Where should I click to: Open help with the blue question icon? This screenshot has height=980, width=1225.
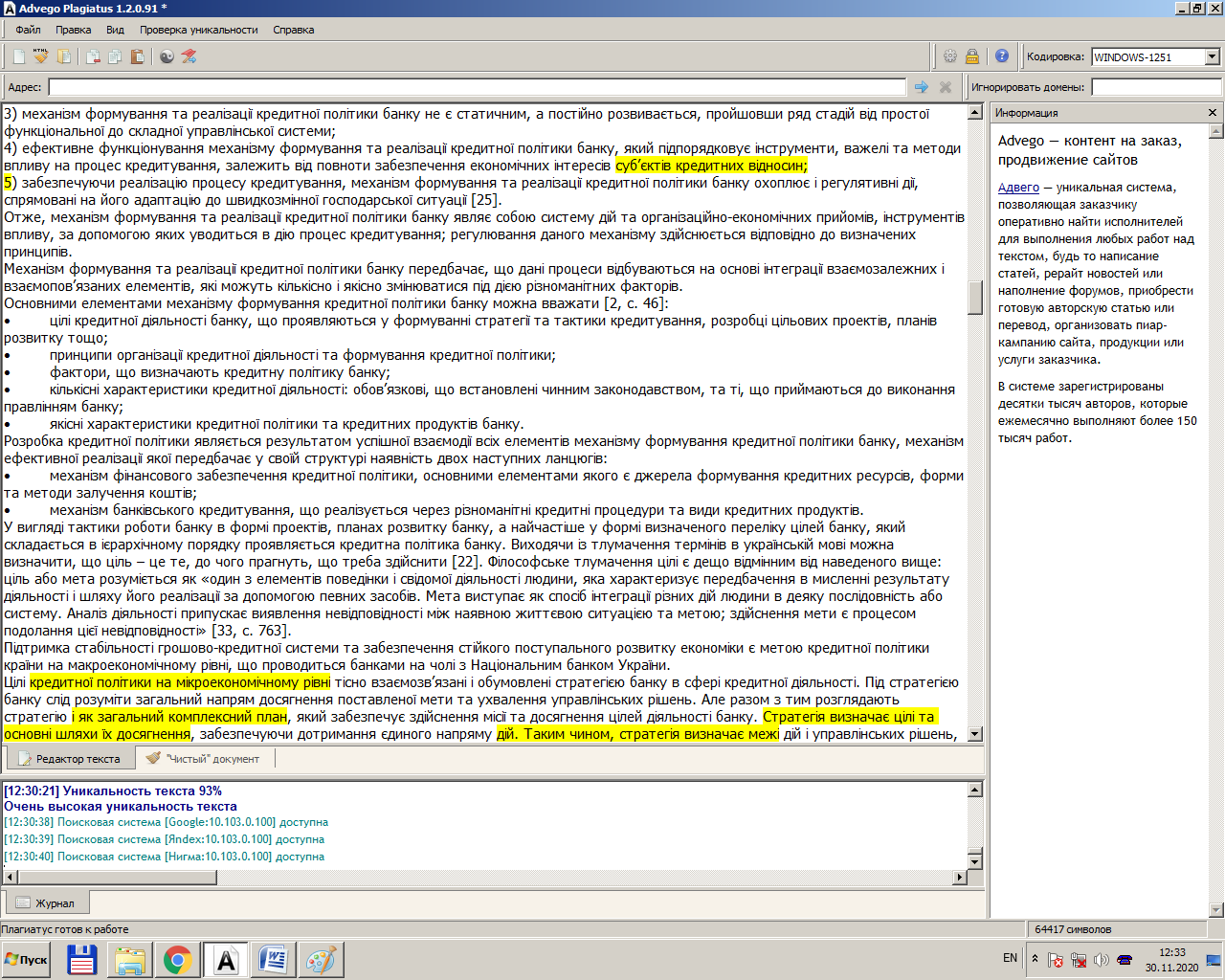1002,56
